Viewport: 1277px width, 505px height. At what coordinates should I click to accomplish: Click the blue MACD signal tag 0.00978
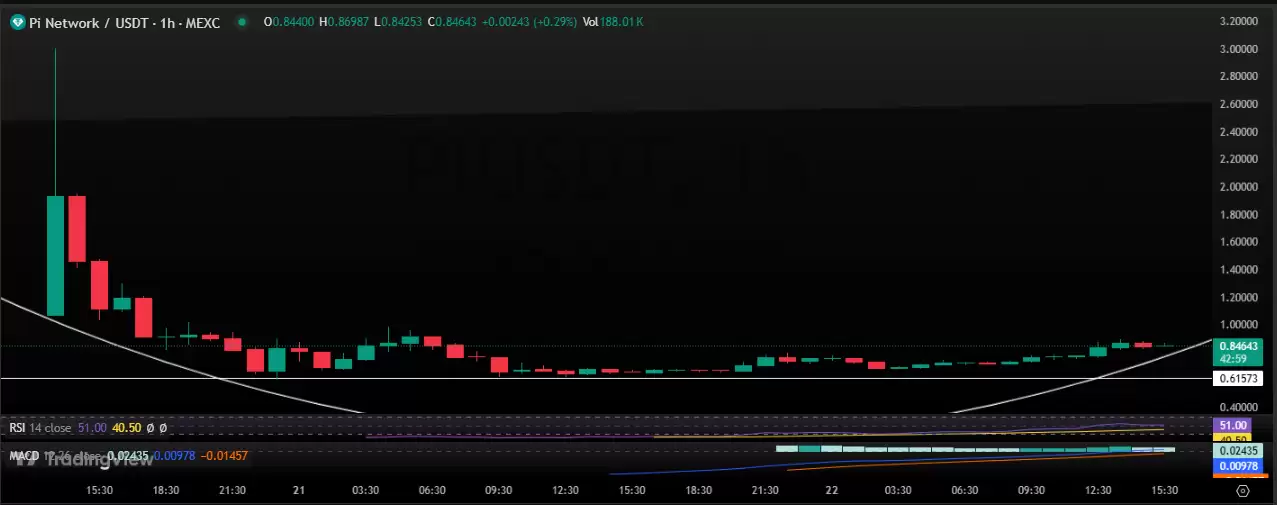[x=1240, y=466]
